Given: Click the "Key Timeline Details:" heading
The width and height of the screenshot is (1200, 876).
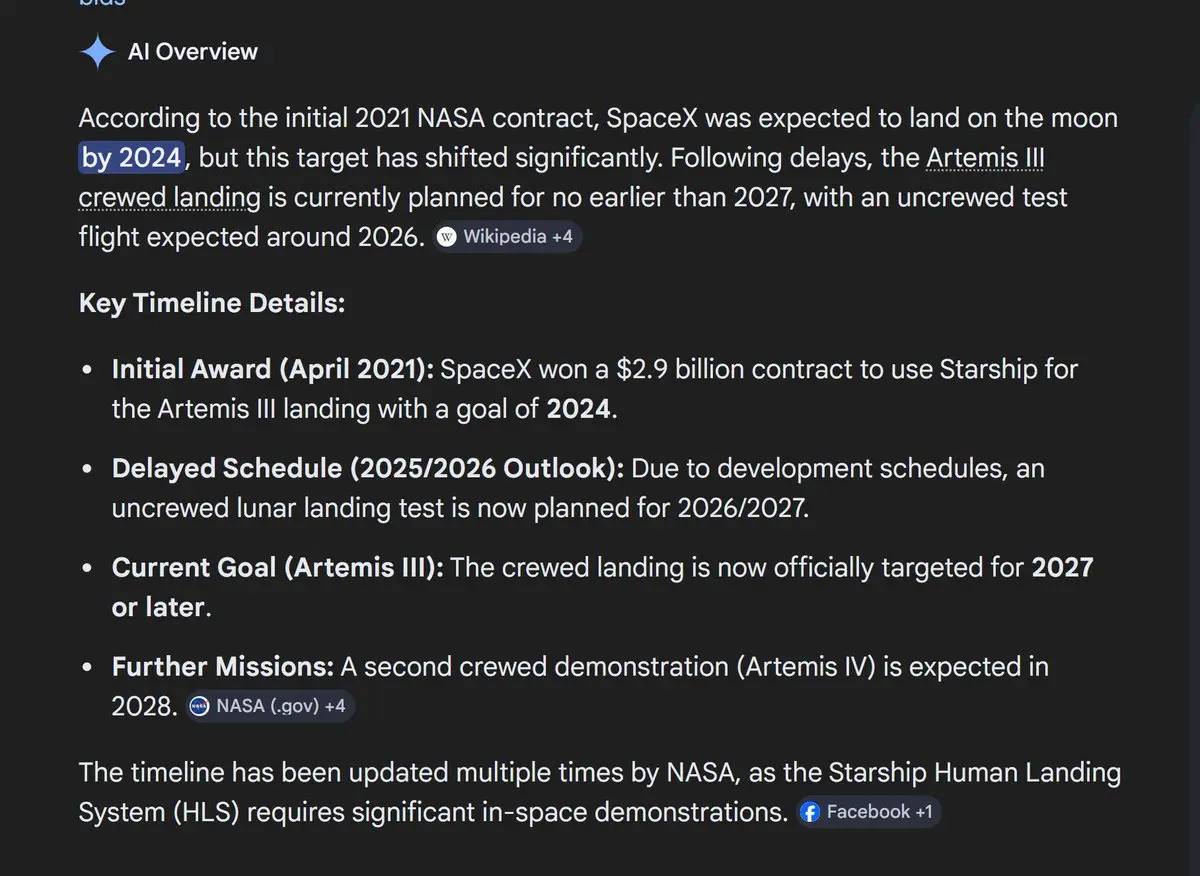Looking at the screenshot, I should (212, 303).
